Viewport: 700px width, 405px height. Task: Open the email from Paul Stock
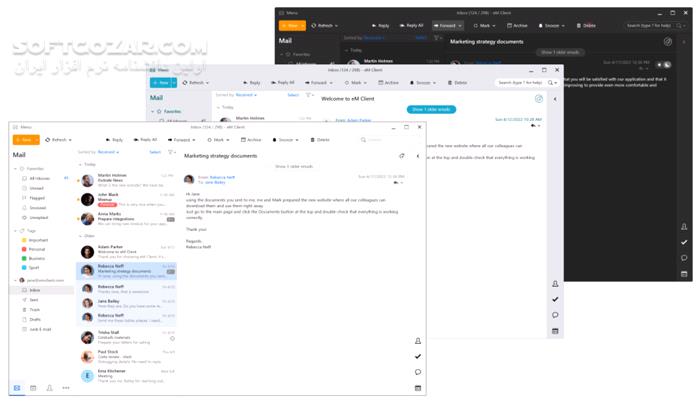(127, 357)
